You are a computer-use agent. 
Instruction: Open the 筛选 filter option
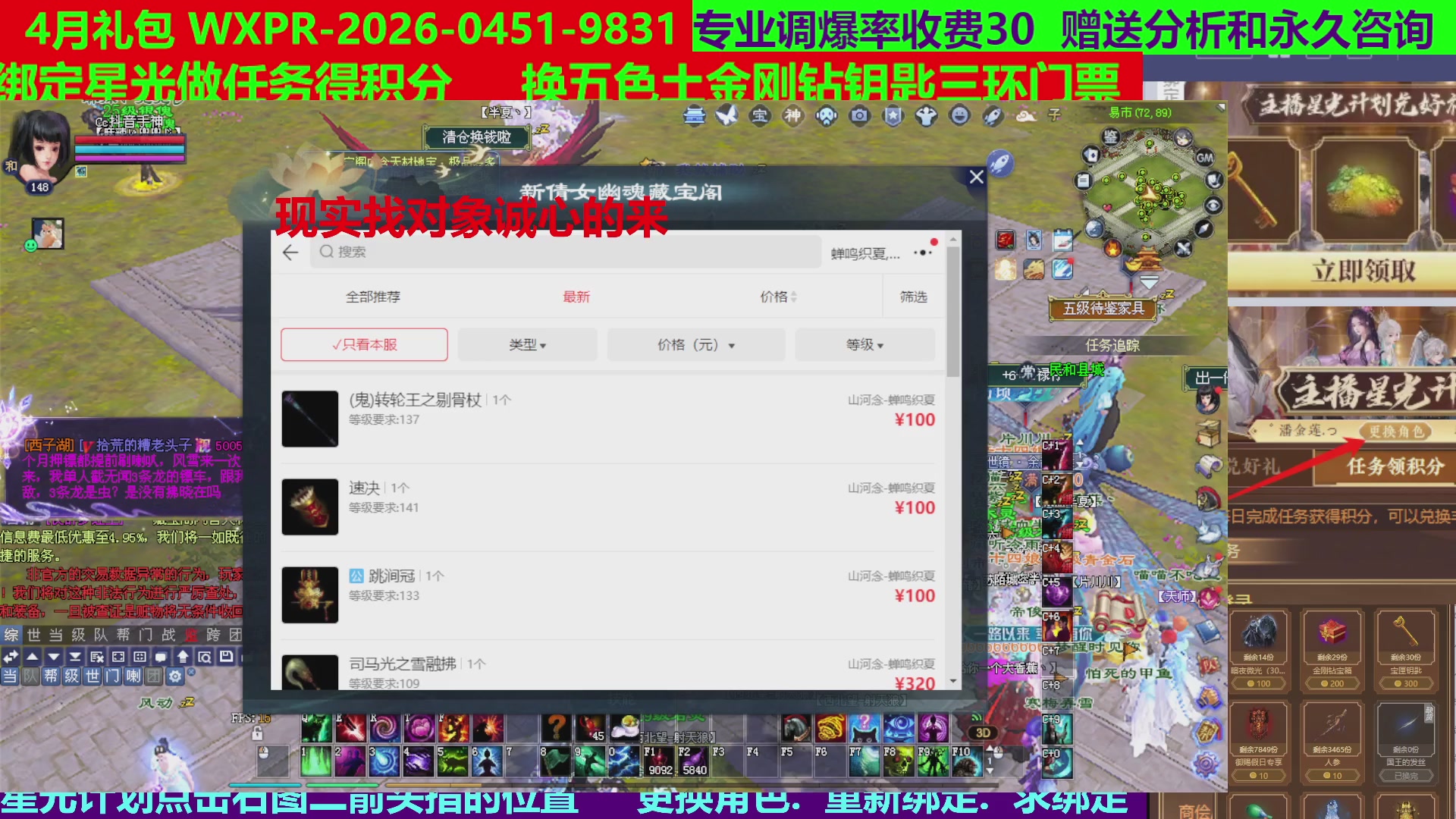[x=913, y=297]
